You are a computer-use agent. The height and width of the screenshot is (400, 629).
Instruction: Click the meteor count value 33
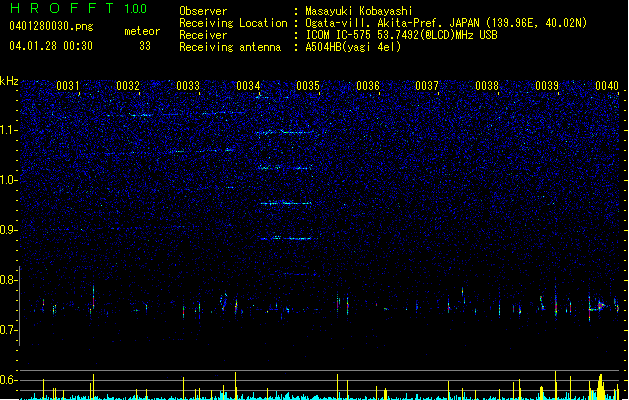click(145, 46)
